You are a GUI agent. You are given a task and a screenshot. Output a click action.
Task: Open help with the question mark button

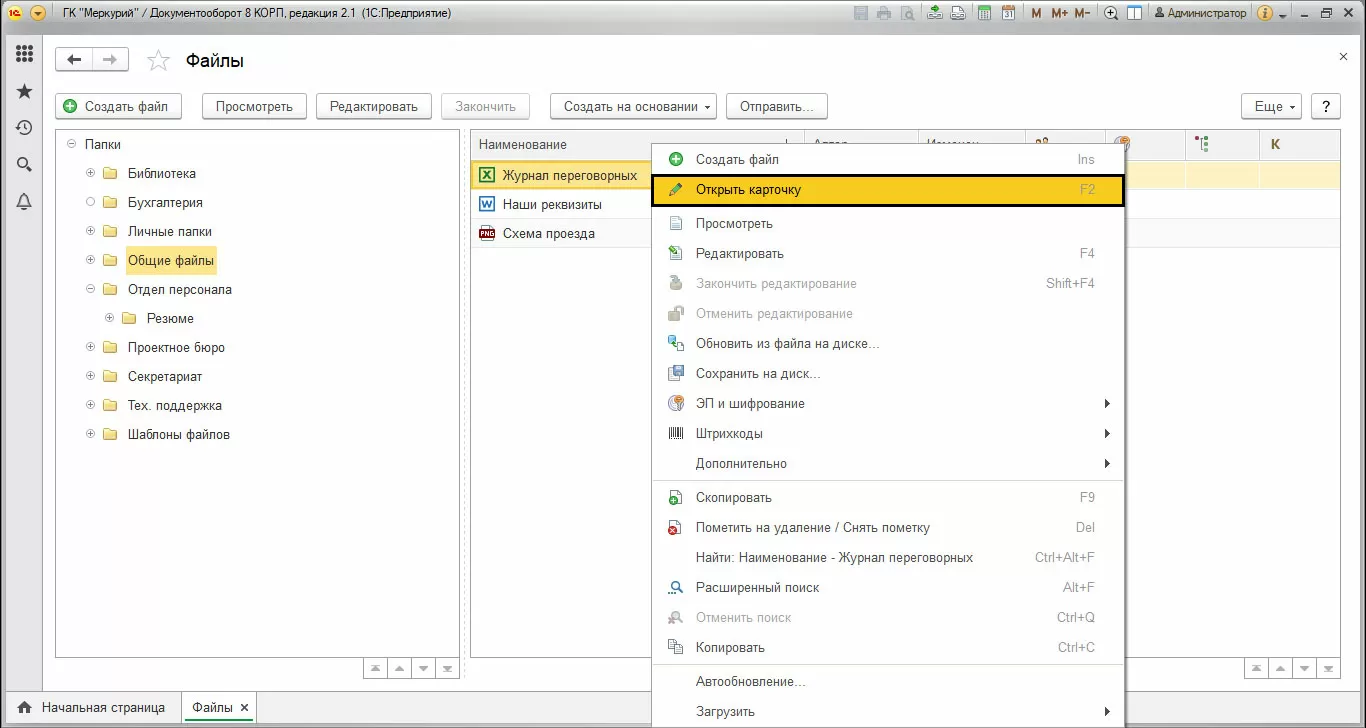coord(1326,106)
